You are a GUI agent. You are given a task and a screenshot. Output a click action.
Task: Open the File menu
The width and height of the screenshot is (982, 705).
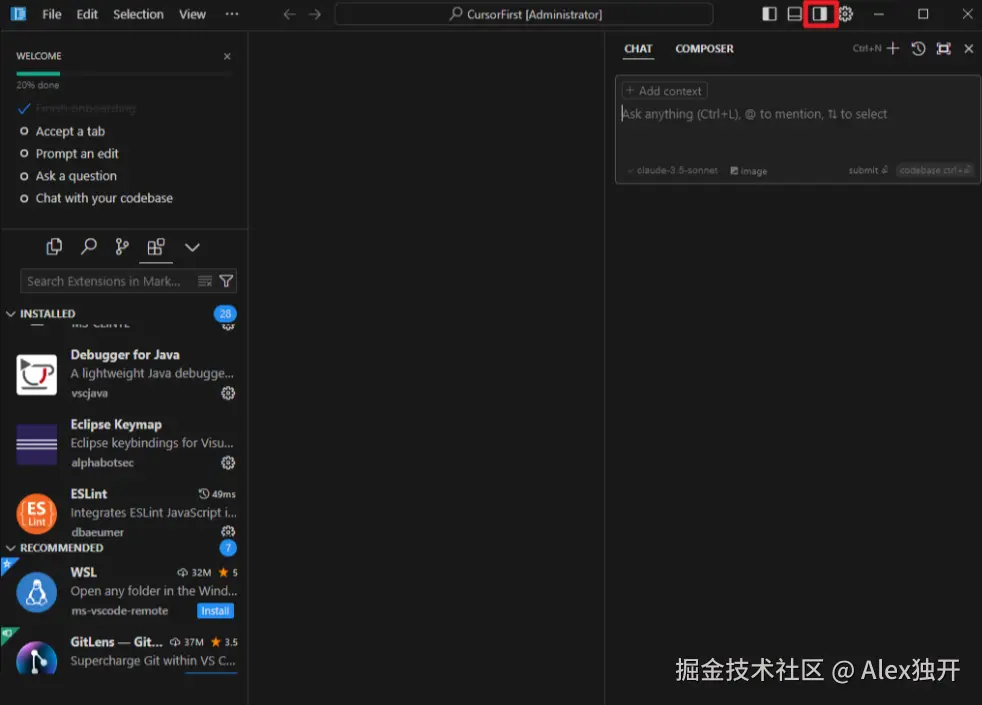pos(51,14)
